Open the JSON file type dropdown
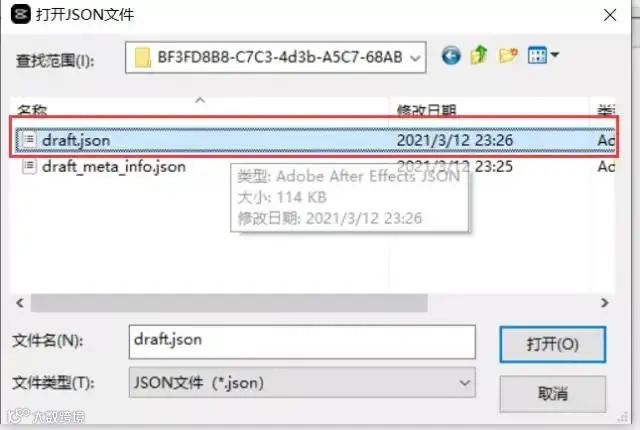640x430 pixels. tap(302, 383)
